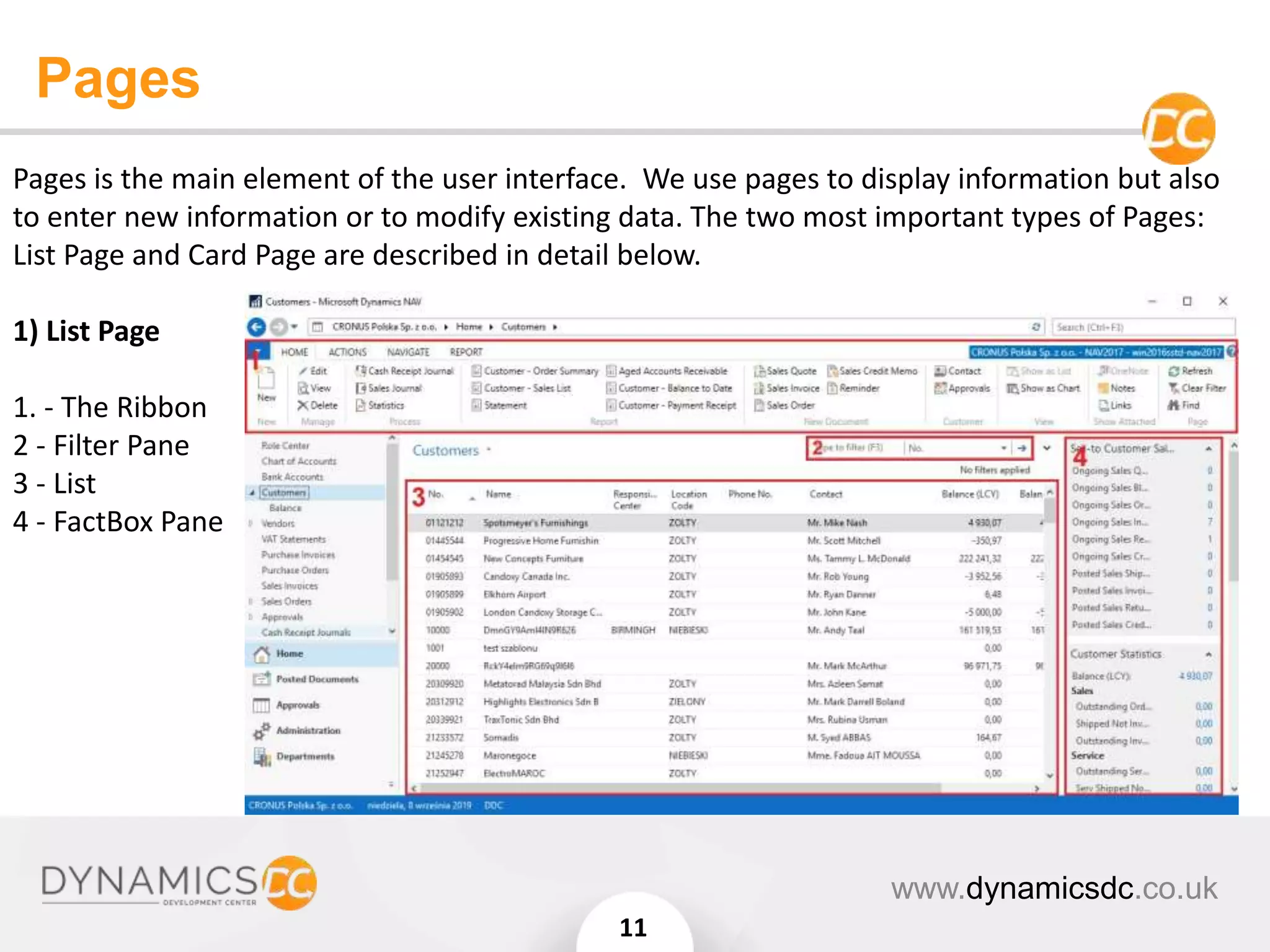Open the ACTIONS ribbon tab
1270x952 pixels.
point(347,352)
